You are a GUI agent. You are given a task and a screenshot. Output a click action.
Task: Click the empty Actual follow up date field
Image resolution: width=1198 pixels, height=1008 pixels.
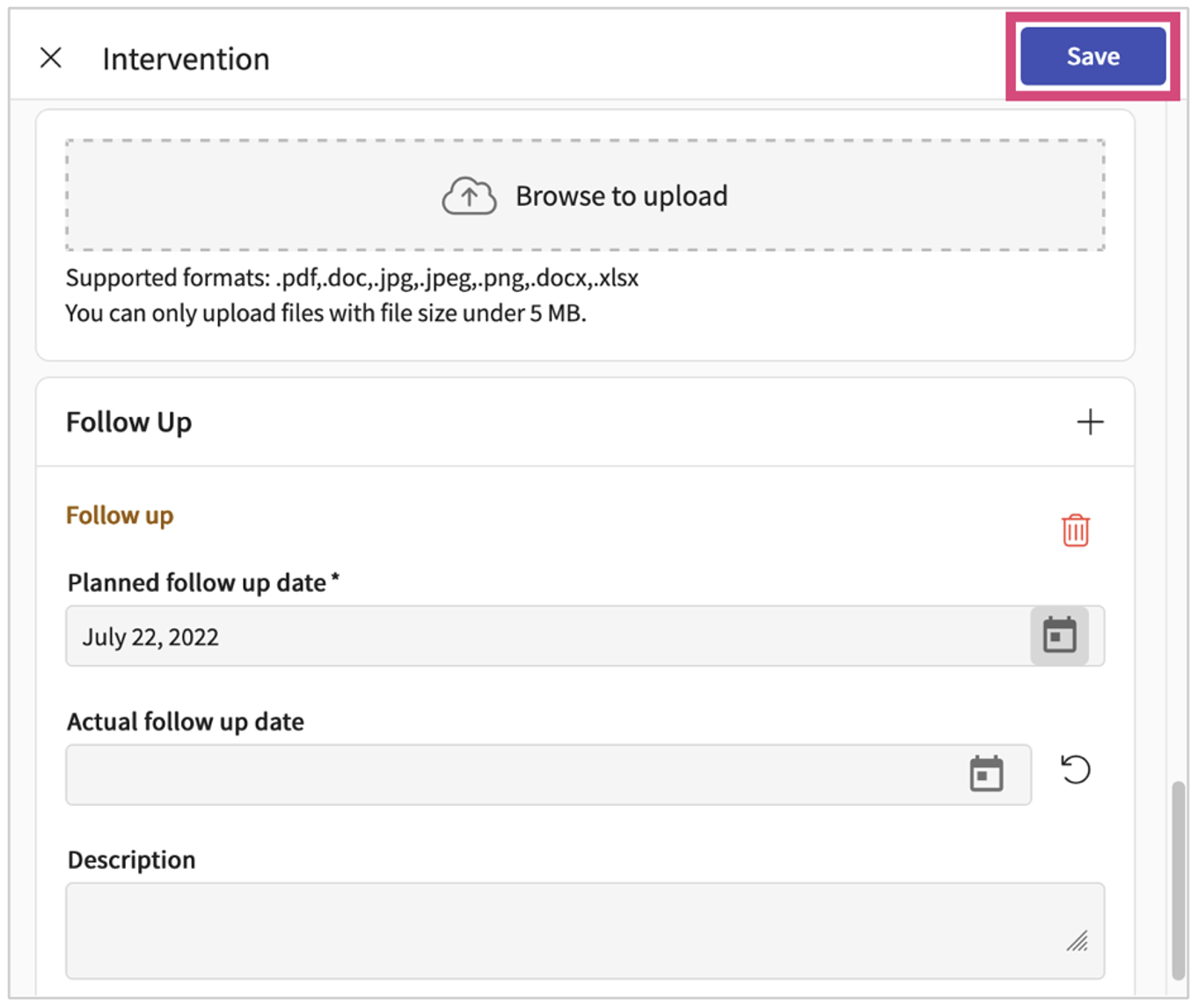pyautogui.click(x=440, y=773)
